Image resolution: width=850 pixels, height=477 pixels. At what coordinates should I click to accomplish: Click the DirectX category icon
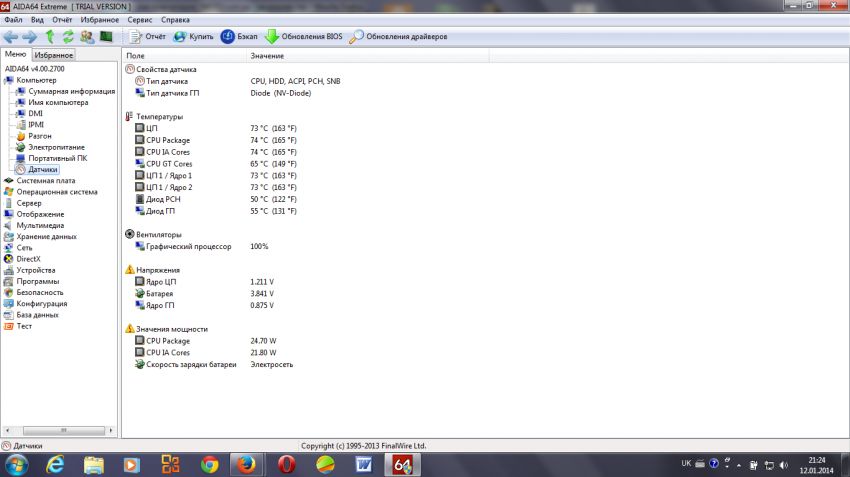(x=9, y=259)
